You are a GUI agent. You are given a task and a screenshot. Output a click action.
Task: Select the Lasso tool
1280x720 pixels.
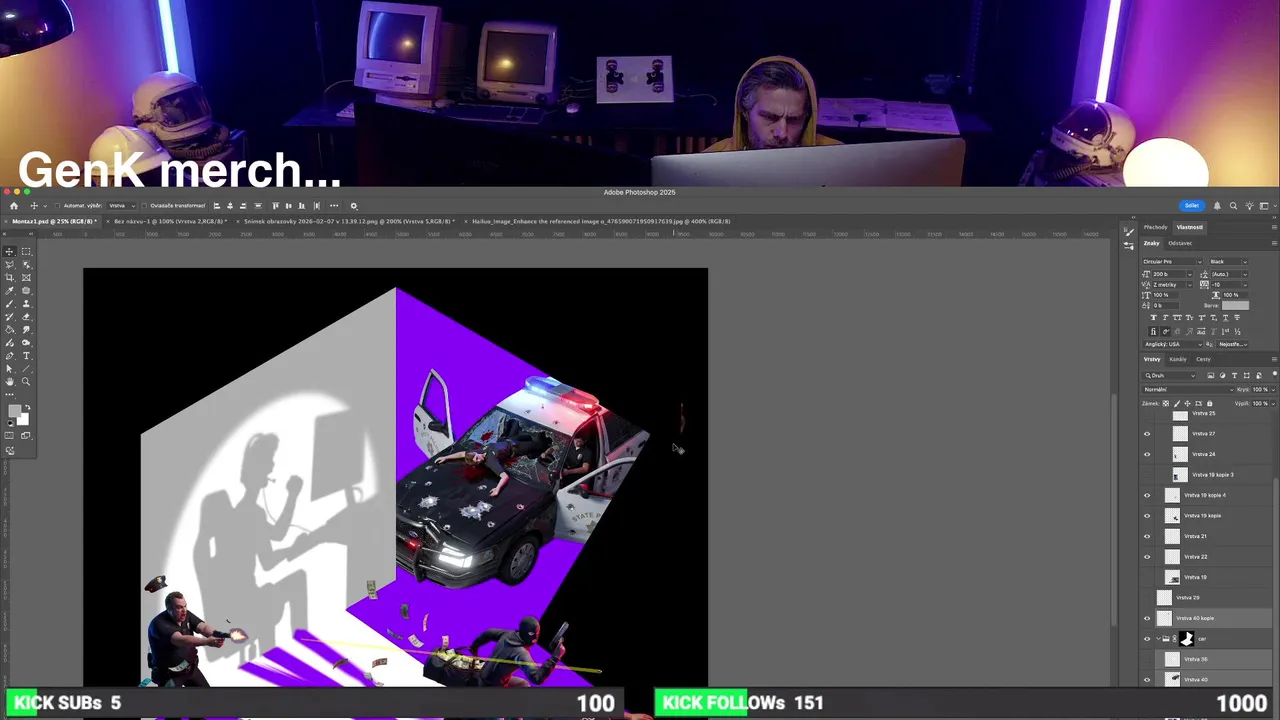click(9, 264)
